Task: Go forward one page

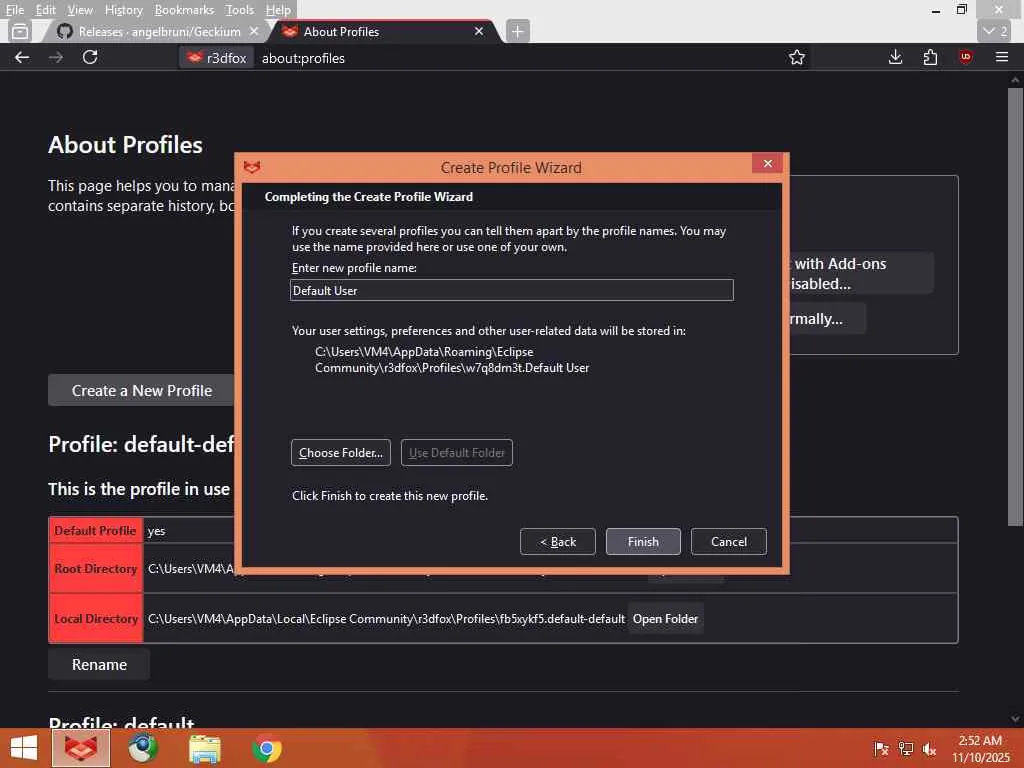Action: pos(56,57)
